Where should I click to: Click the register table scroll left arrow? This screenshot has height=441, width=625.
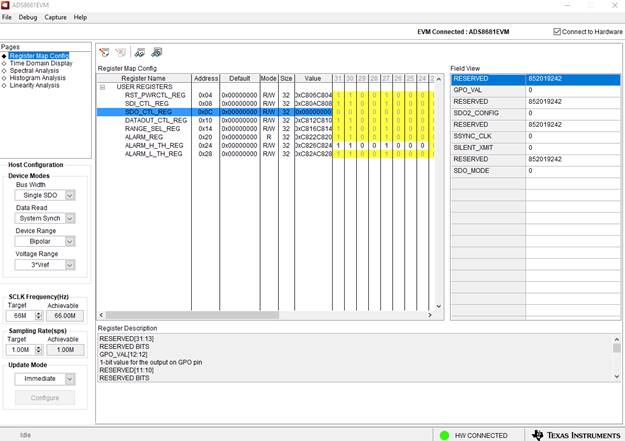point(101,315)
